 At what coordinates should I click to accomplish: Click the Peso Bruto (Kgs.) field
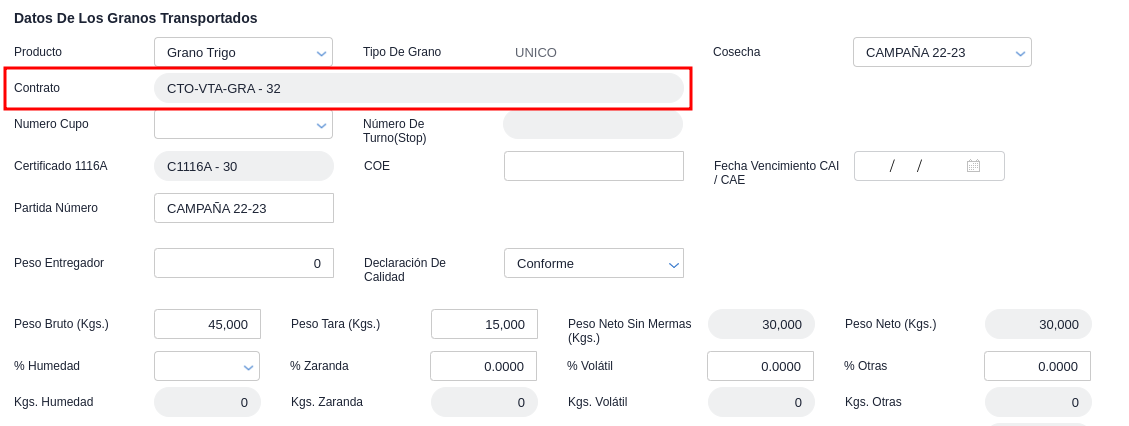(x=207, y=324)
